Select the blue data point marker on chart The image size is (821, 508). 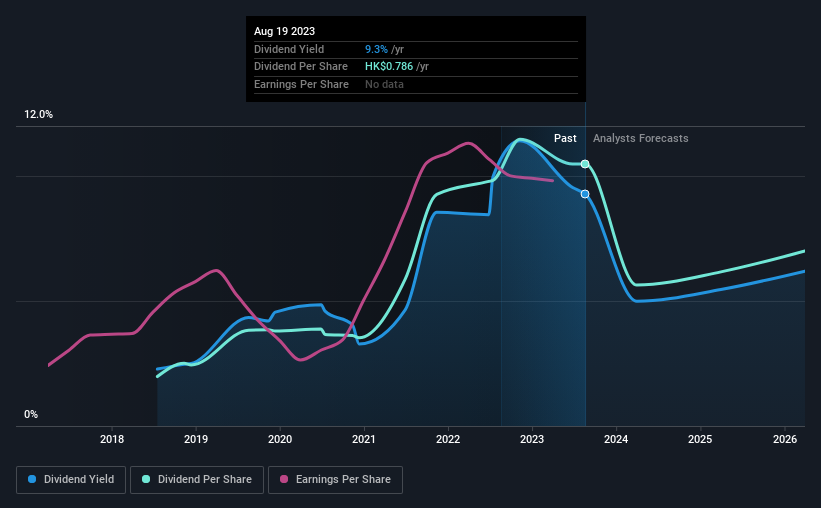[x=585, y=194]
